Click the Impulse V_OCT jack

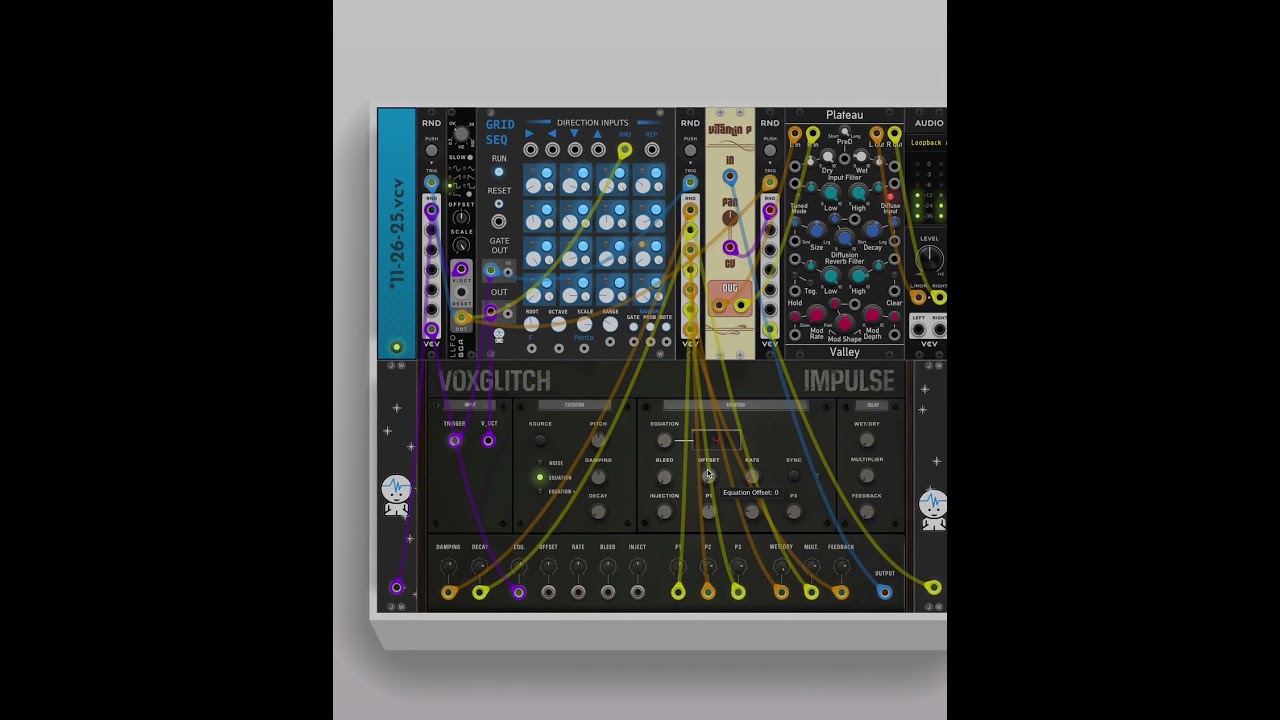[489, 440]
